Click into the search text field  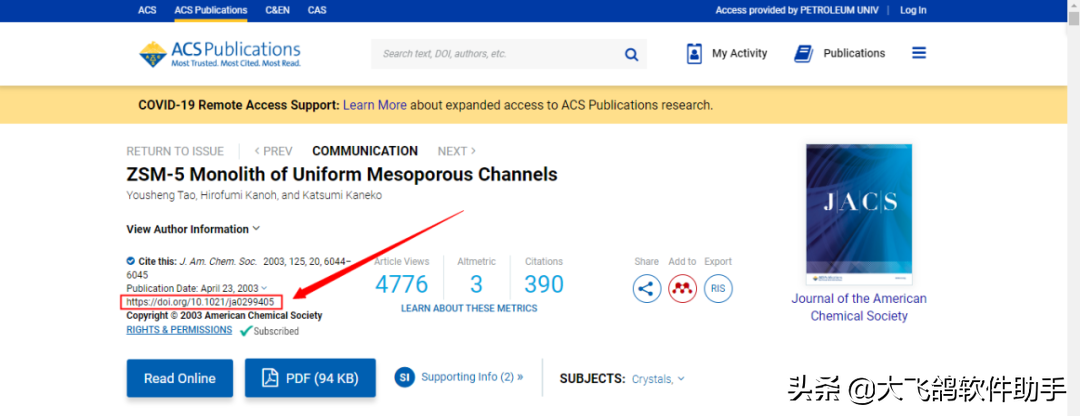click(496, 54)
